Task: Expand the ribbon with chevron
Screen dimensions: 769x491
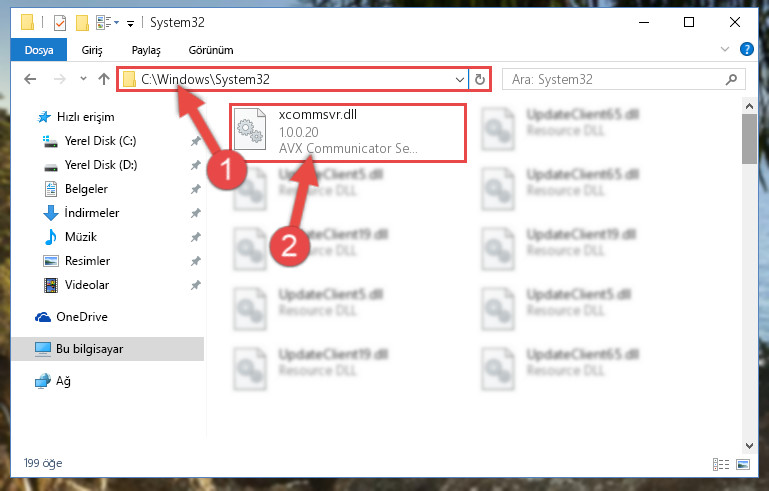Action: (x=724, y=49)
